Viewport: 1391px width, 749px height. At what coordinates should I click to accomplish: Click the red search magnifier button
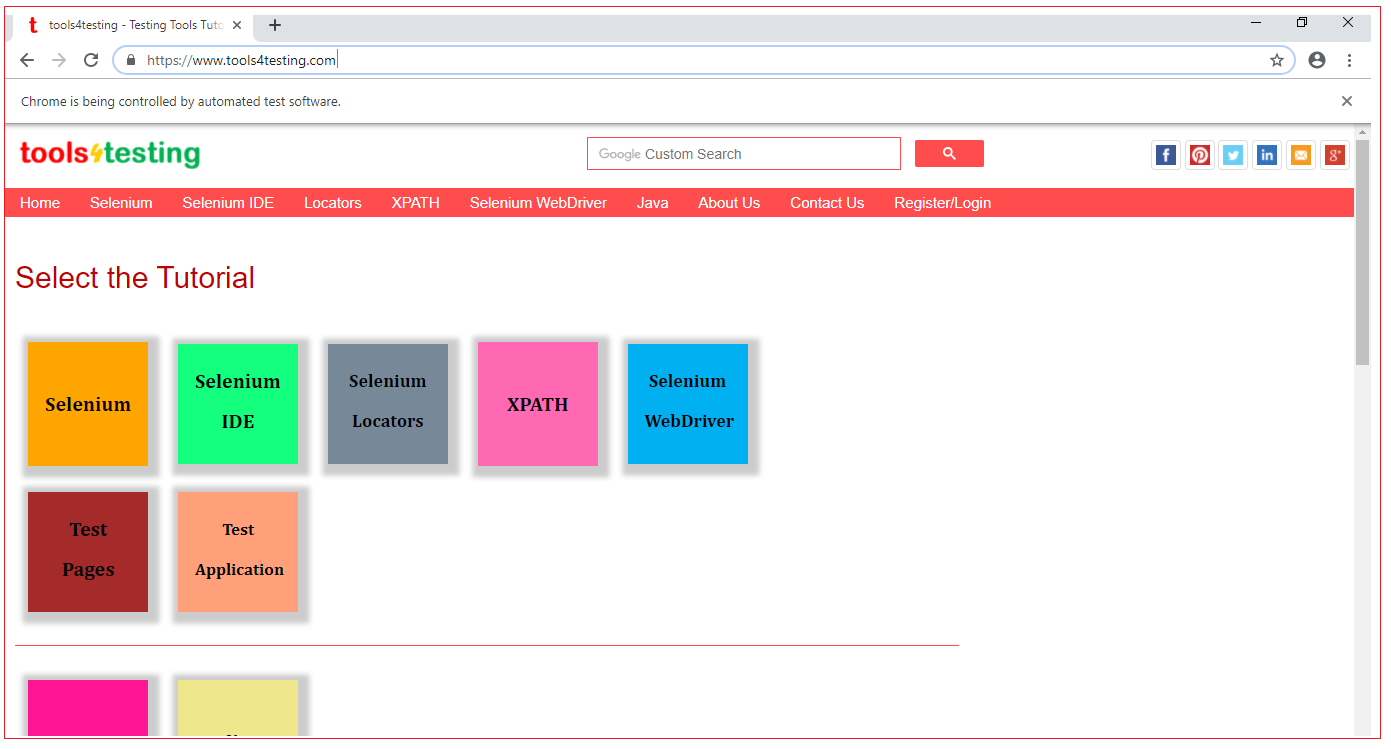tap(949, 154)
